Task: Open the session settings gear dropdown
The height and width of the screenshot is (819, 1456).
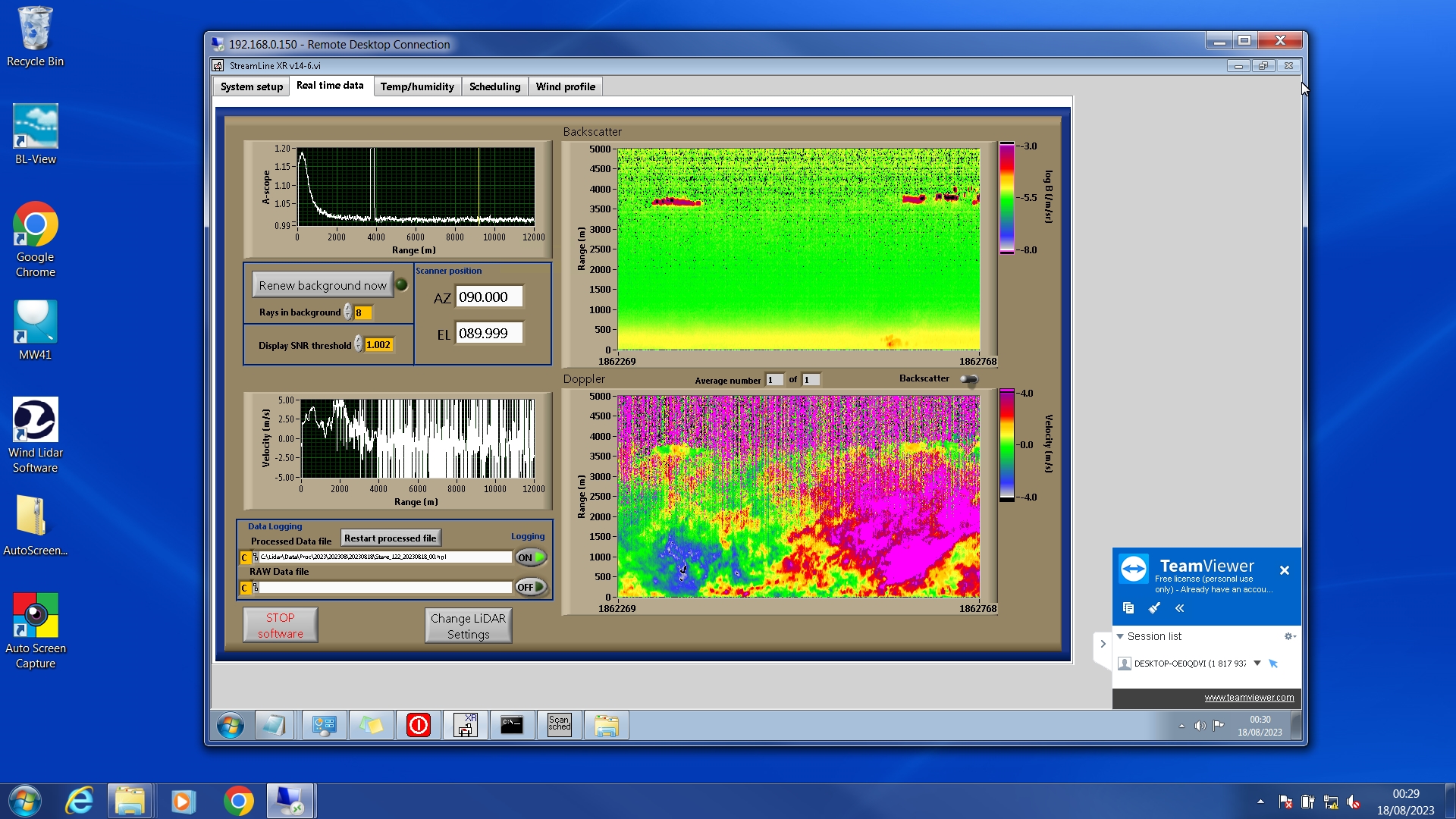Action: click(x=1289, y=636)
